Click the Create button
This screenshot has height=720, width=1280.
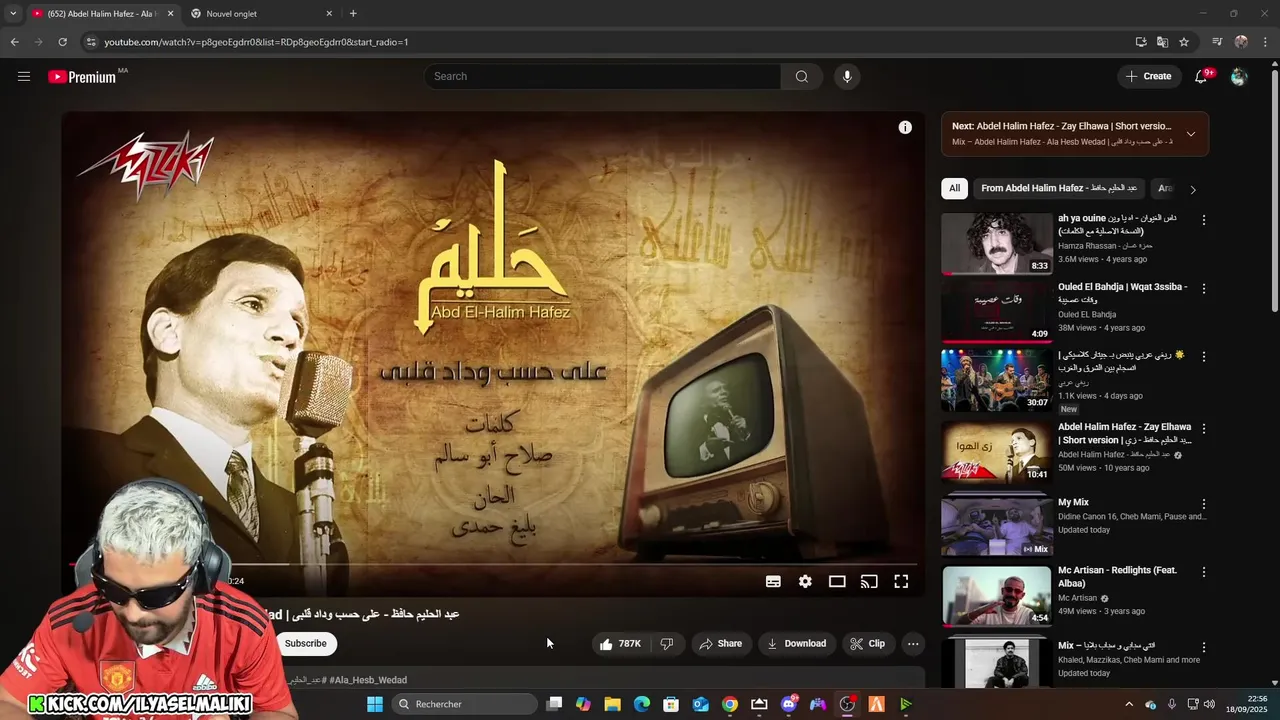(x=1148, y=76)
